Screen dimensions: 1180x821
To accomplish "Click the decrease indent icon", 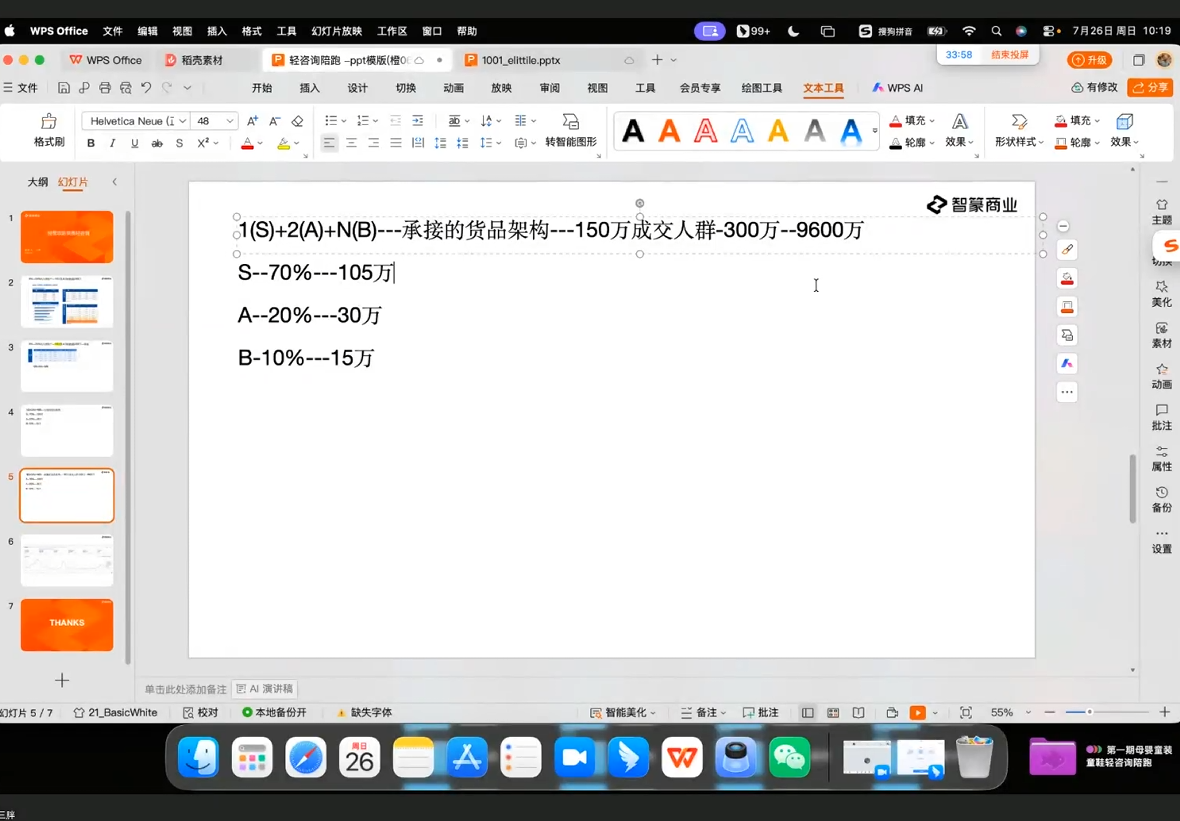I will point(396,121).
